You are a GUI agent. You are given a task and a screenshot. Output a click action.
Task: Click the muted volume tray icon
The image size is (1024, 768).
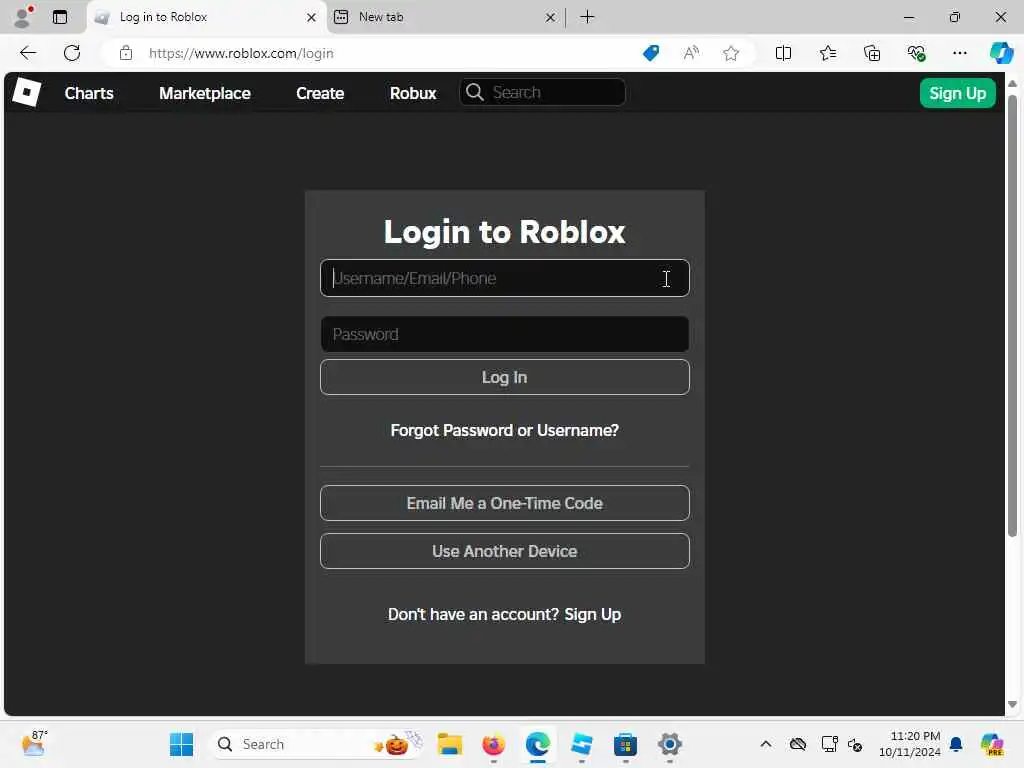click(x=855, y=744)
